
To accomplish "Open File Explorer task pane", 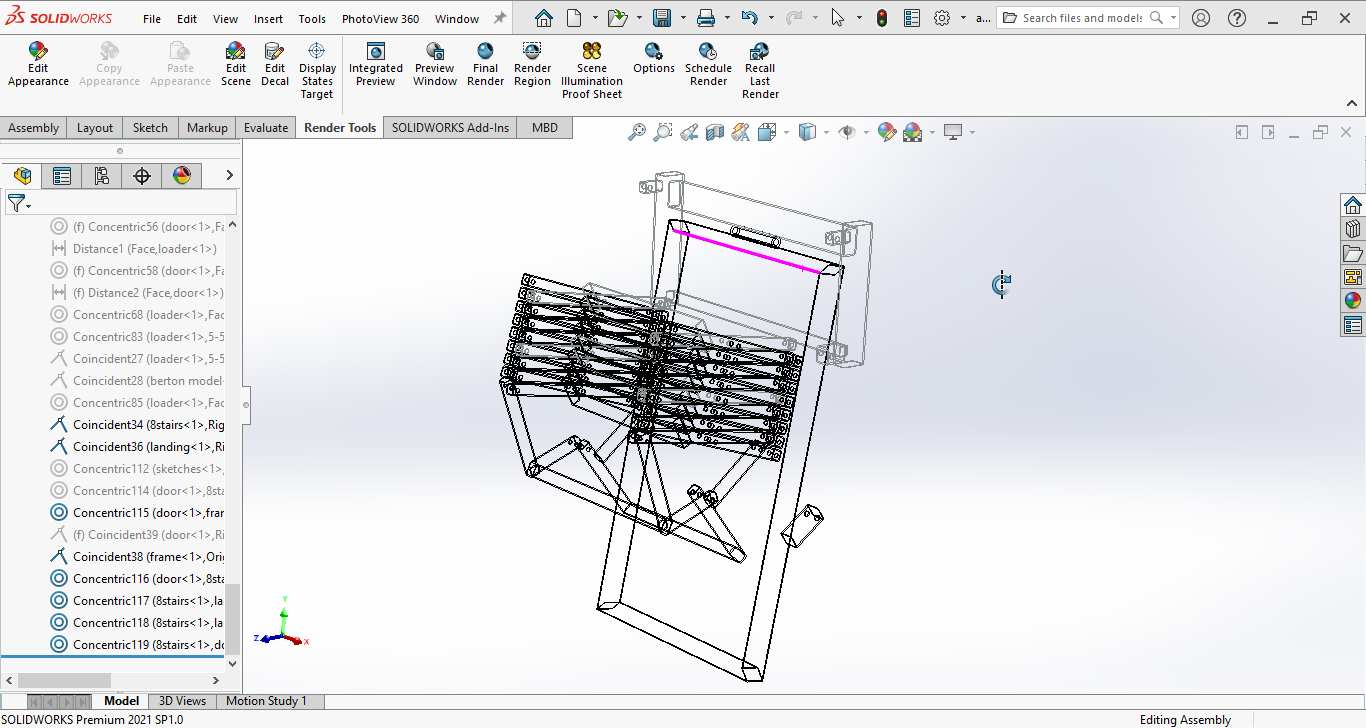I will 1353,253.
